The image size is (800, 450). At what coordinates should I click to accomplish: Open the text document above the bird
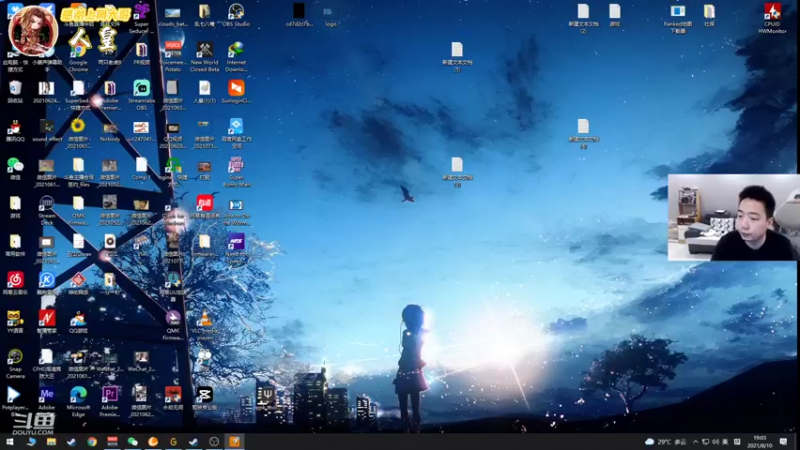pos(457,172)
